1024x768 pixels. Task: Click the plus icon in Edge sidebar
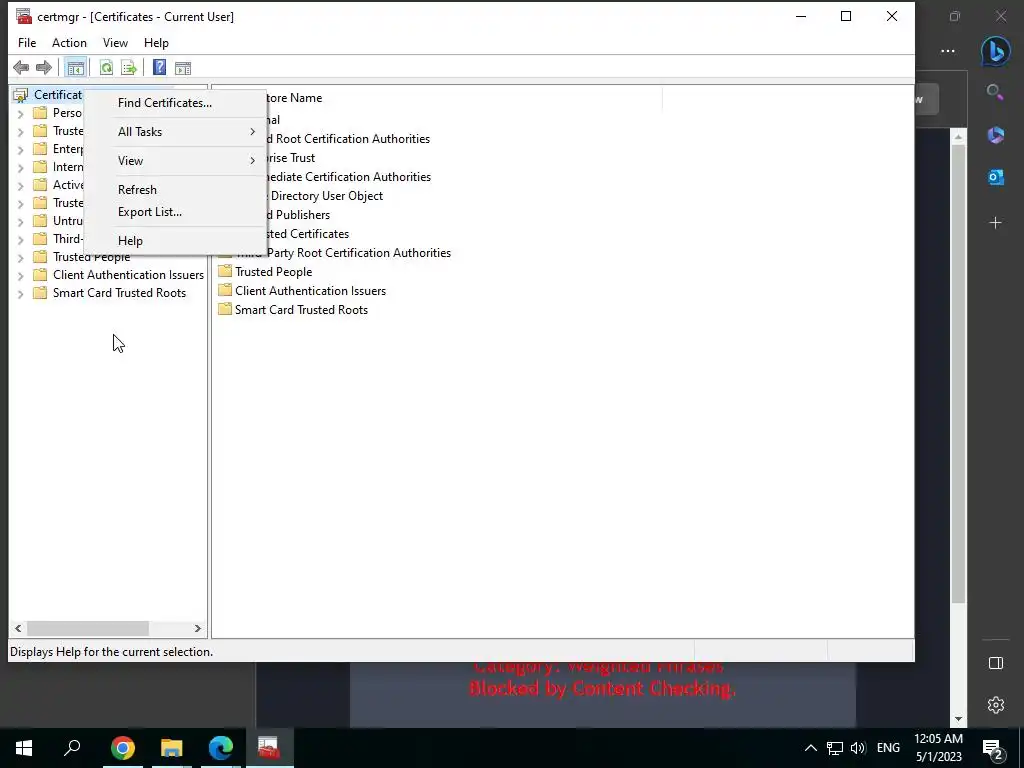tap(995, 223)
